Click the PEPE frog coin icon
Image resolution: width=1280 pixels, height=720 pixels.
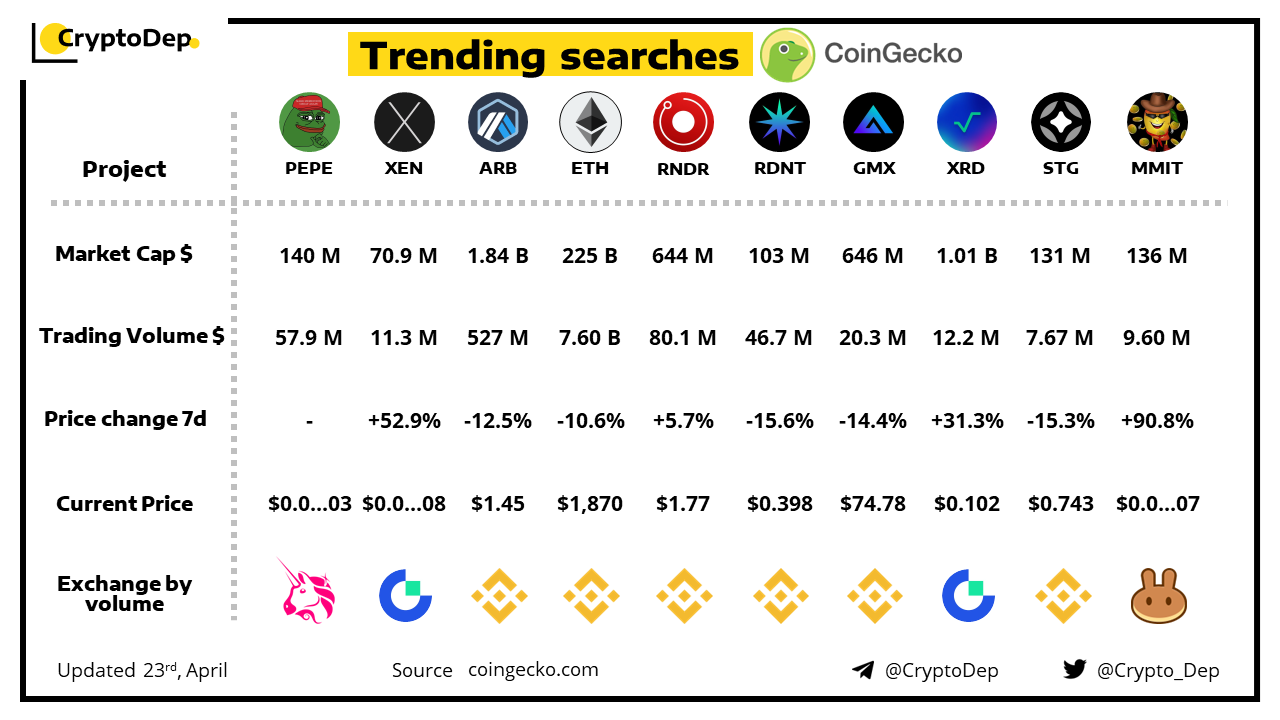[x=309, y=122]
